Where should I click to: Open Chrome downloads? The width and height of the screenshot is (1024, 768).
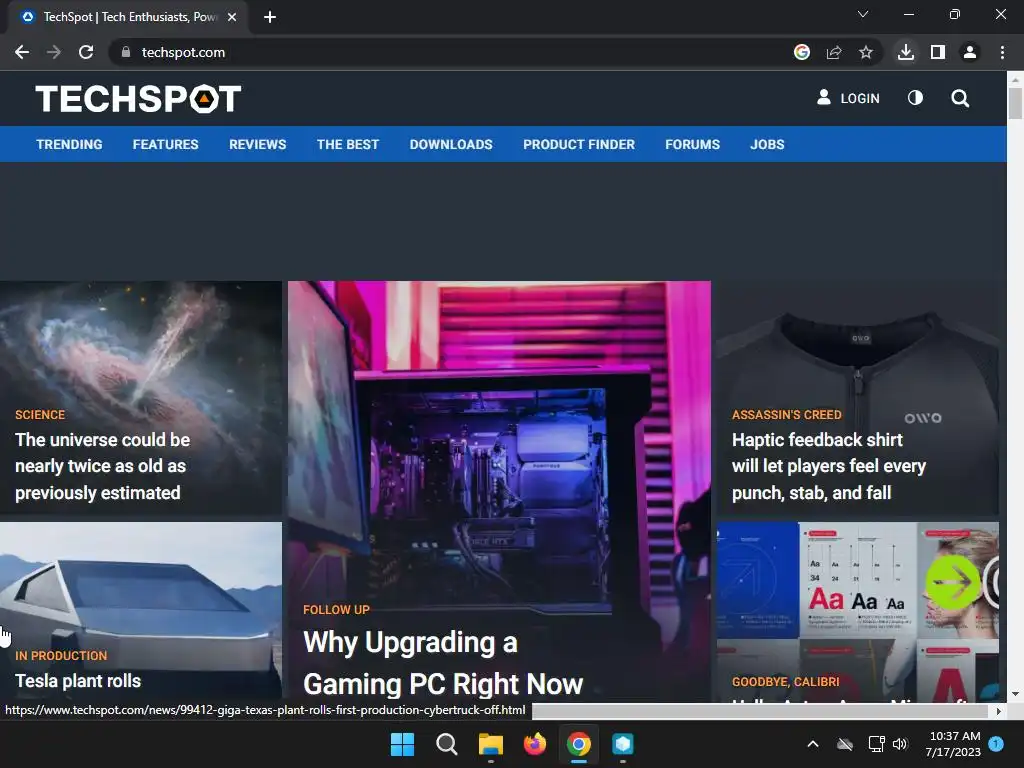(906, 52)
